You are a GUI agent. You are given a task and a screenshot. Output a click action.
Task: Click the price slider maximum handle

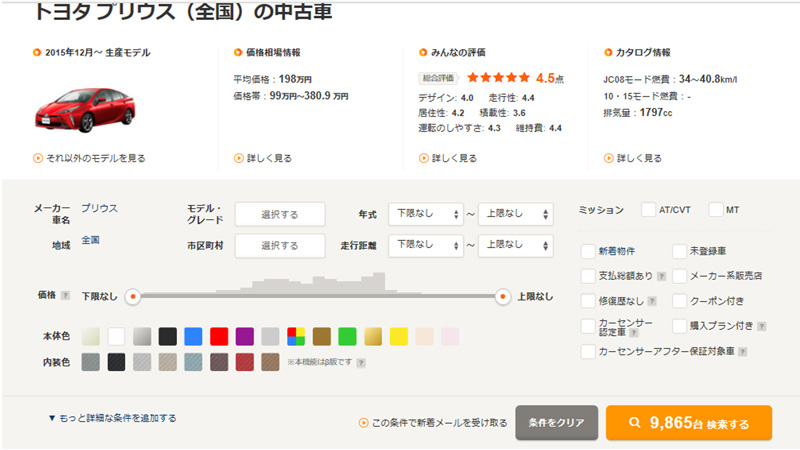click(503, 296)
